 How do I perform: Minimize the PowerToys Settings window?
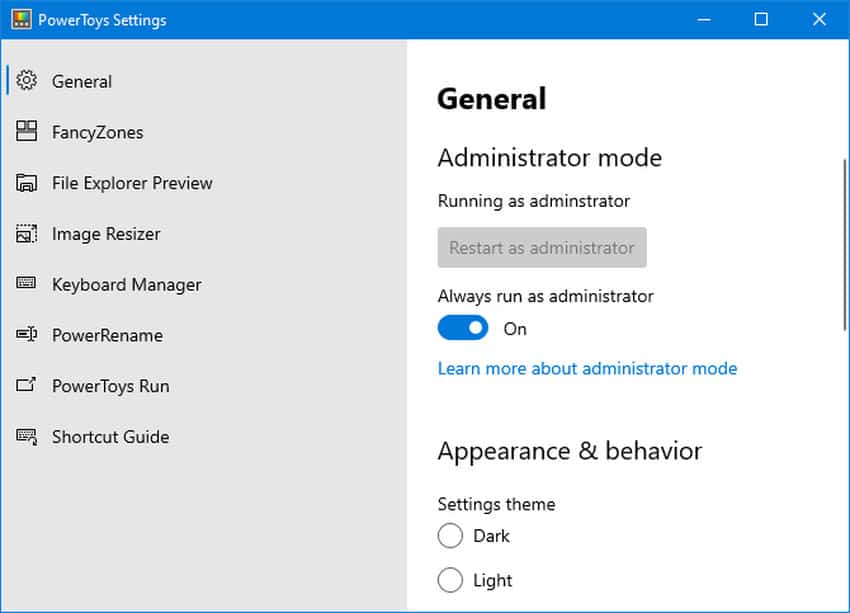(x=704, y=20)
